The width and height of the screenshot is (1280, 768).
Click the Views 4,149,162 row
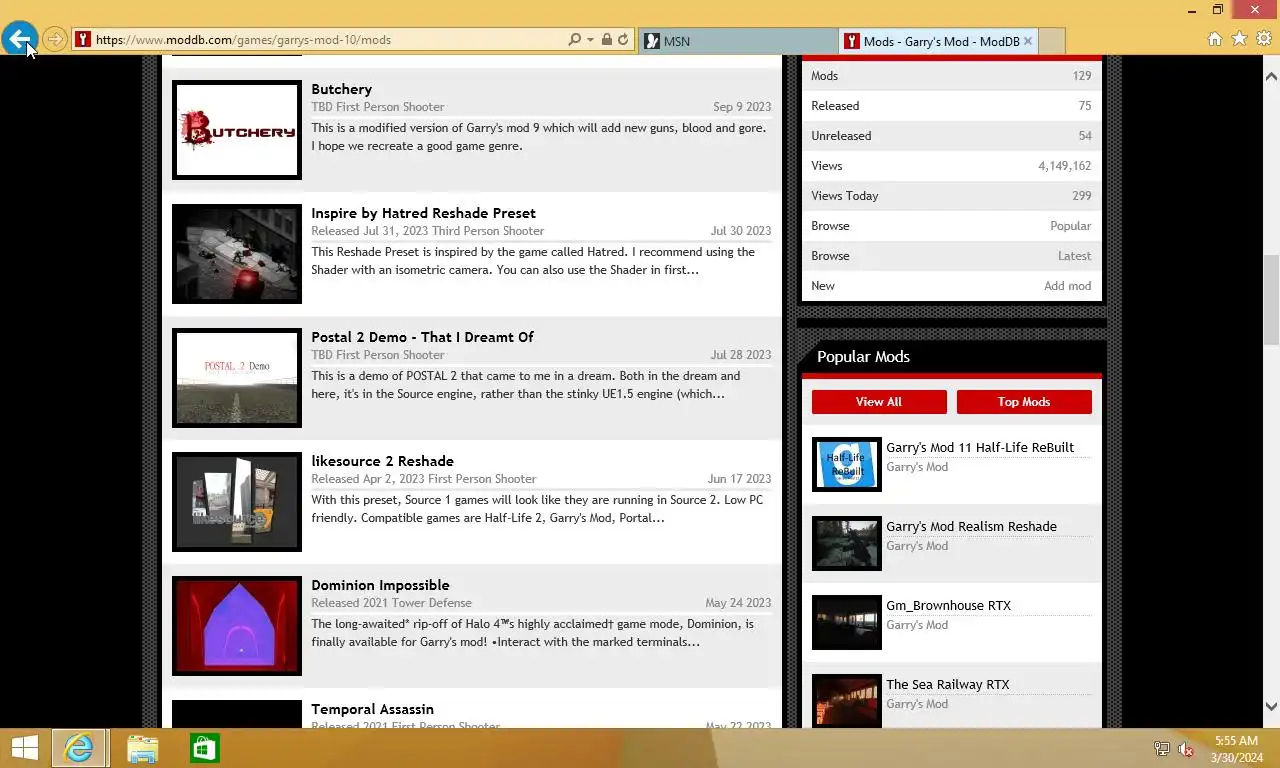click(951, 166)
